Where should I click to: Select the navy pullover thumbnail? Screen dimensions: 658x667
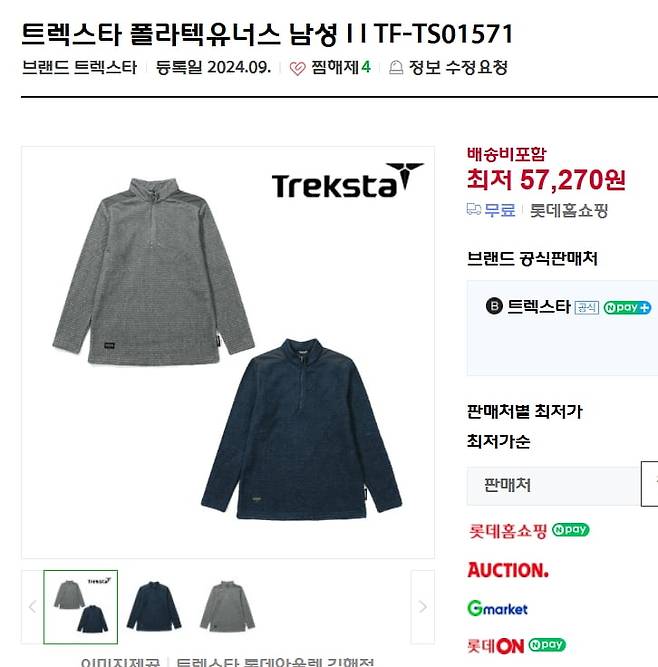[x=154, y=607]
